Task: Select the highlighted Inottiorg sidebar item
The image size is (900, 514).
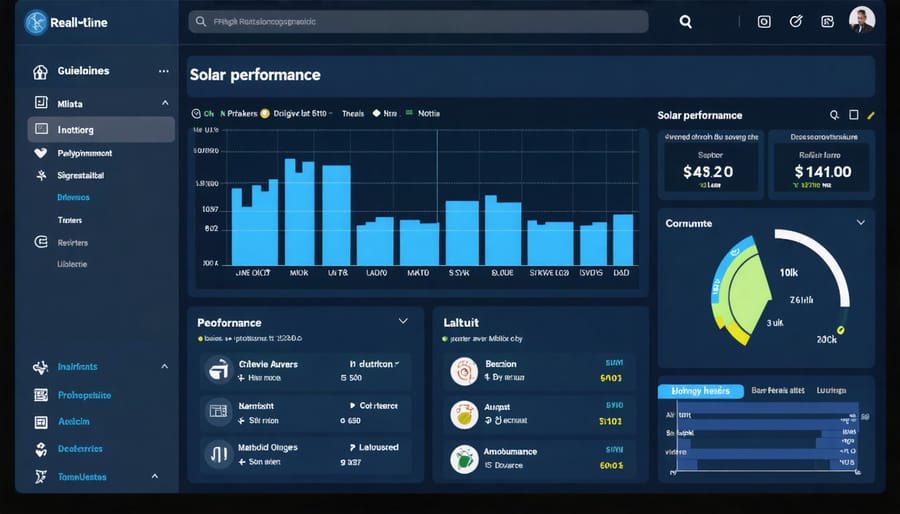Action: click(101, 129)
